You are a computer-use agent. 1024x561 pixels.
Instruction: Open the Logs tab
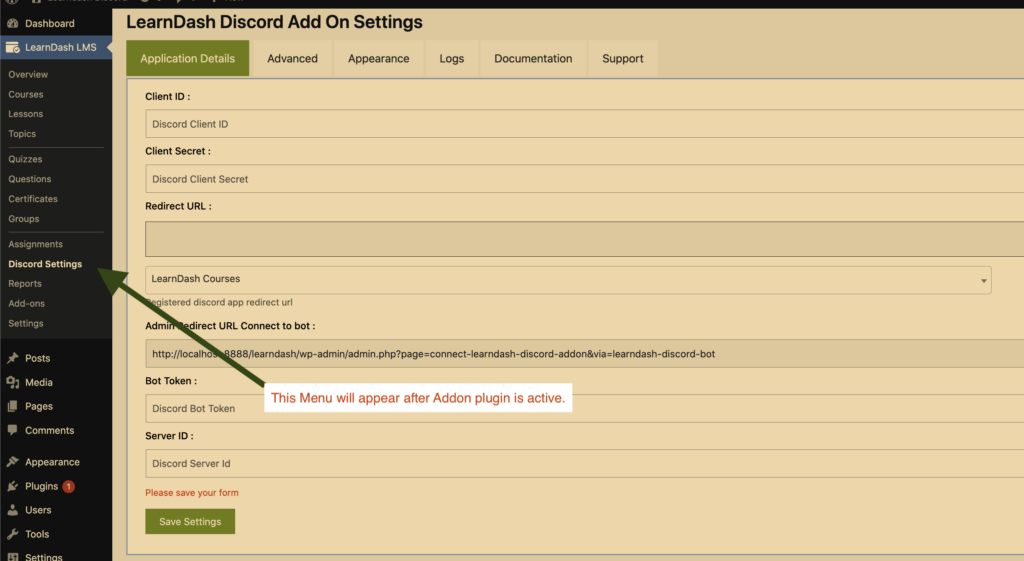pos(451,58)
